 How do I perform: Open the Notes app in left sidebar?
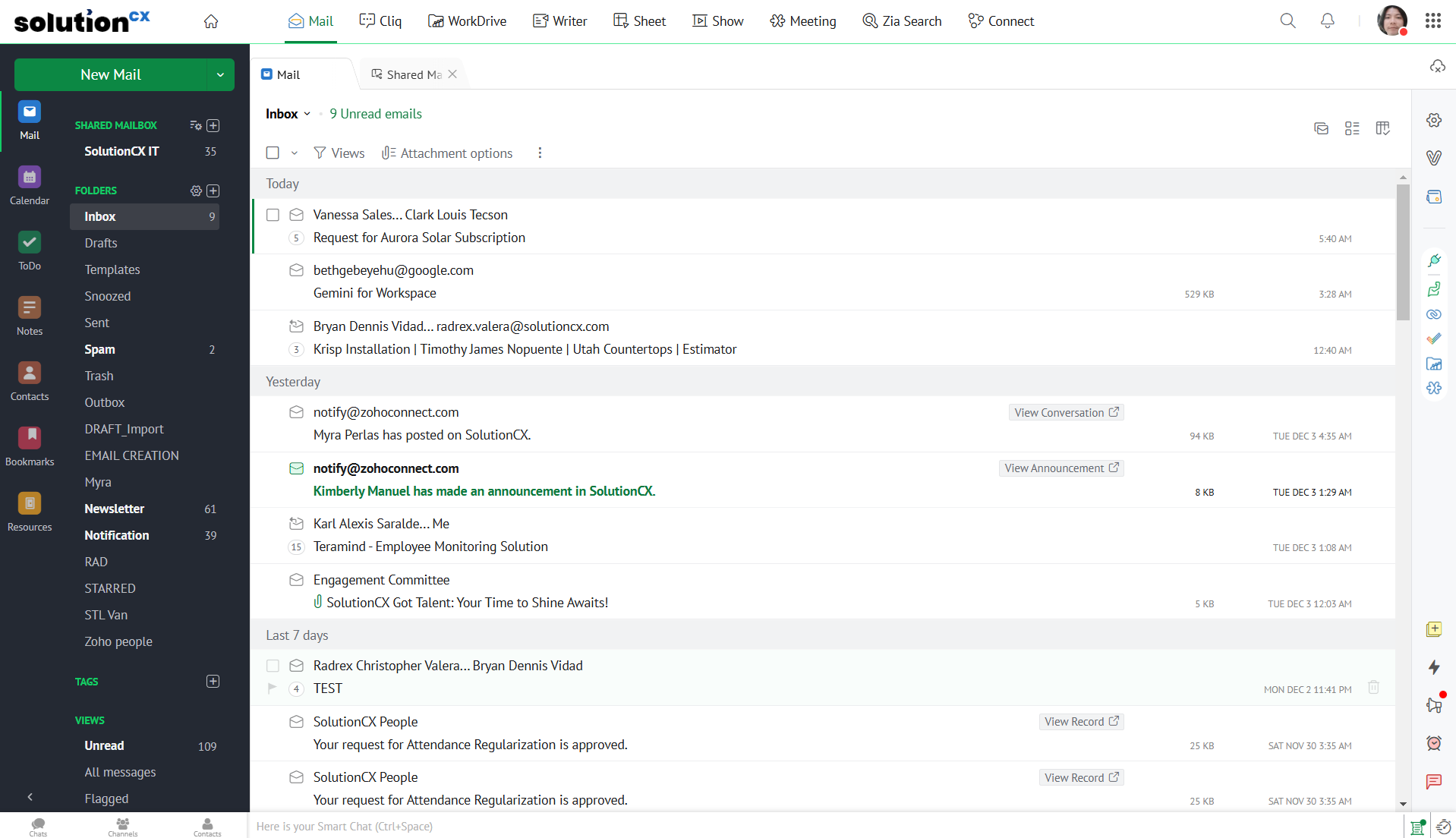coord(30,317)
